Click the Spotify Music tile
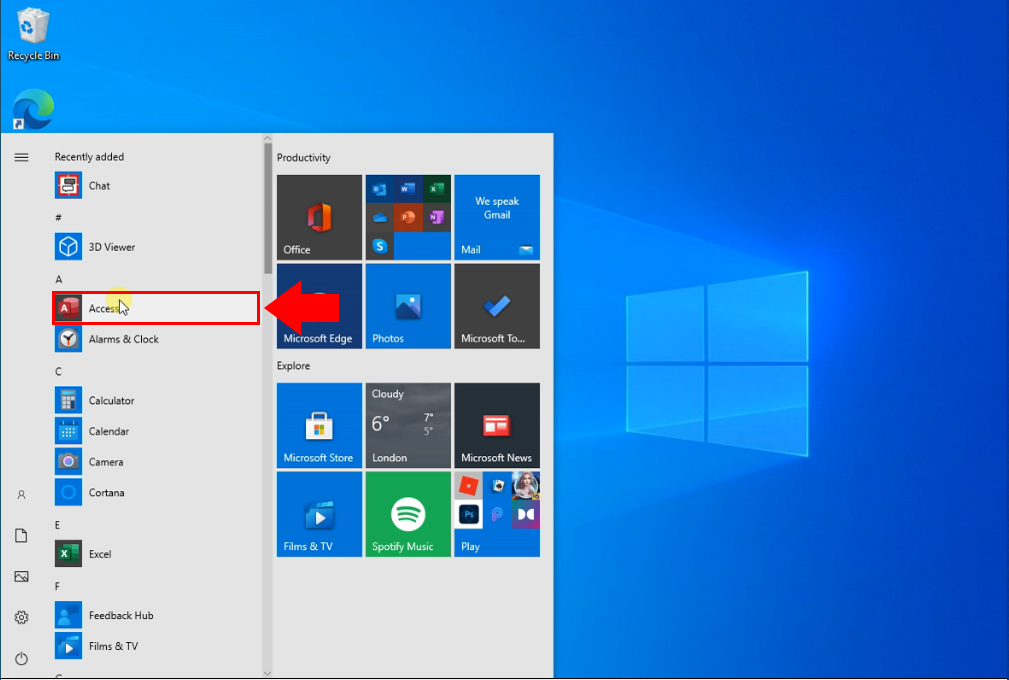Screen dimensions: 1009x680 [408, 514]
